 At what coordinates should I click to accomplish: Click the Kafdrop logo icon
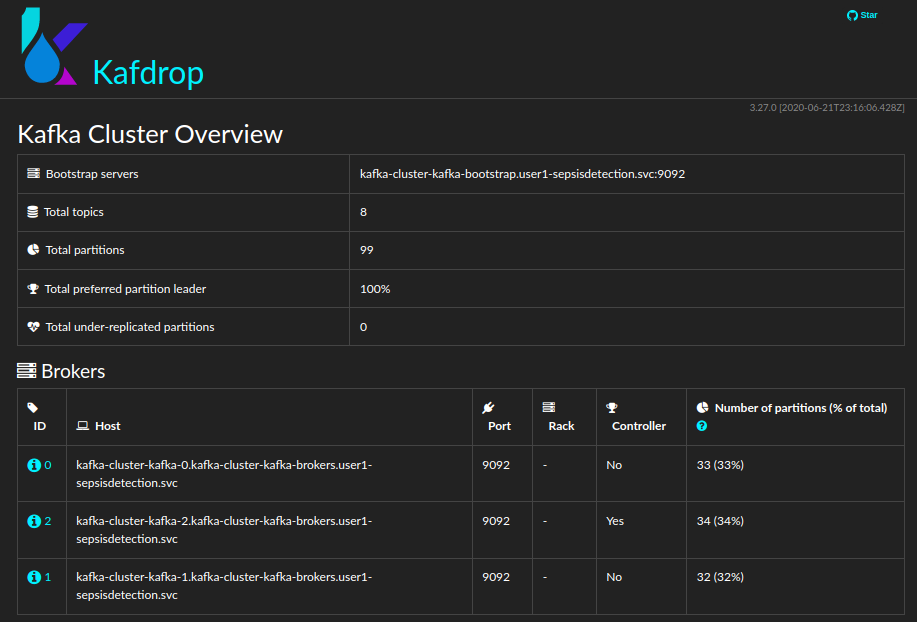54,46
